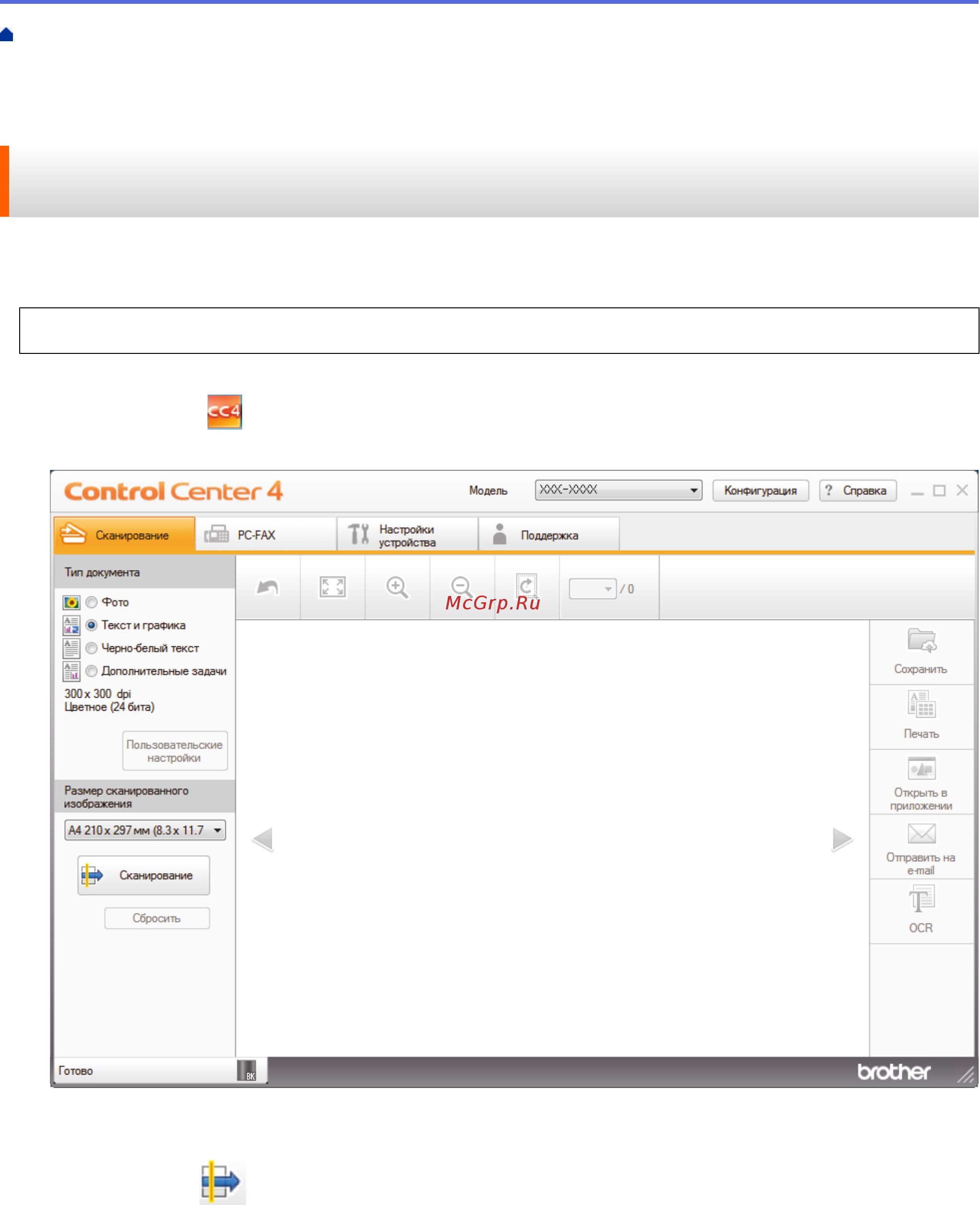The height and width of the screenshot is (1205, 980).
Task: Open the page number dropdown
Action: click(x=593, y=589)
